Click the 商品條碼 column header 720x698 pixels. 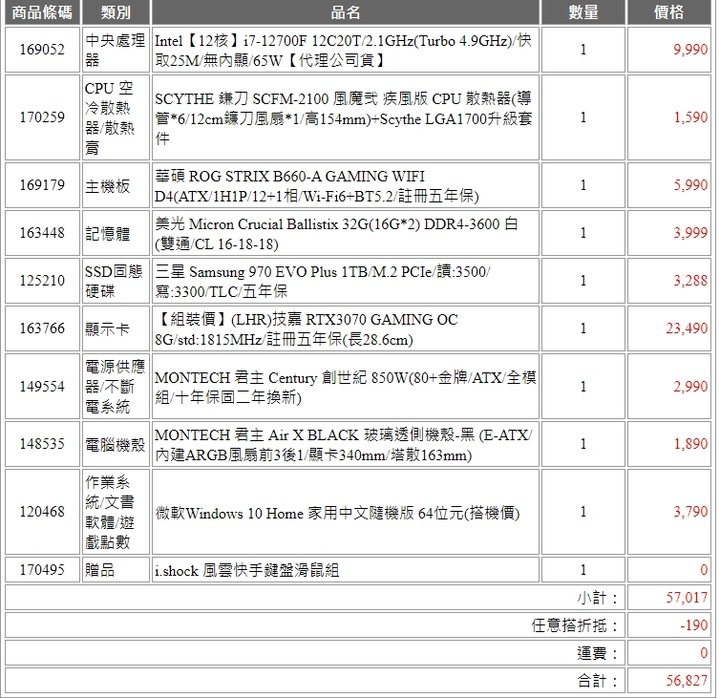pyautogui.click(x=42, y=12)
